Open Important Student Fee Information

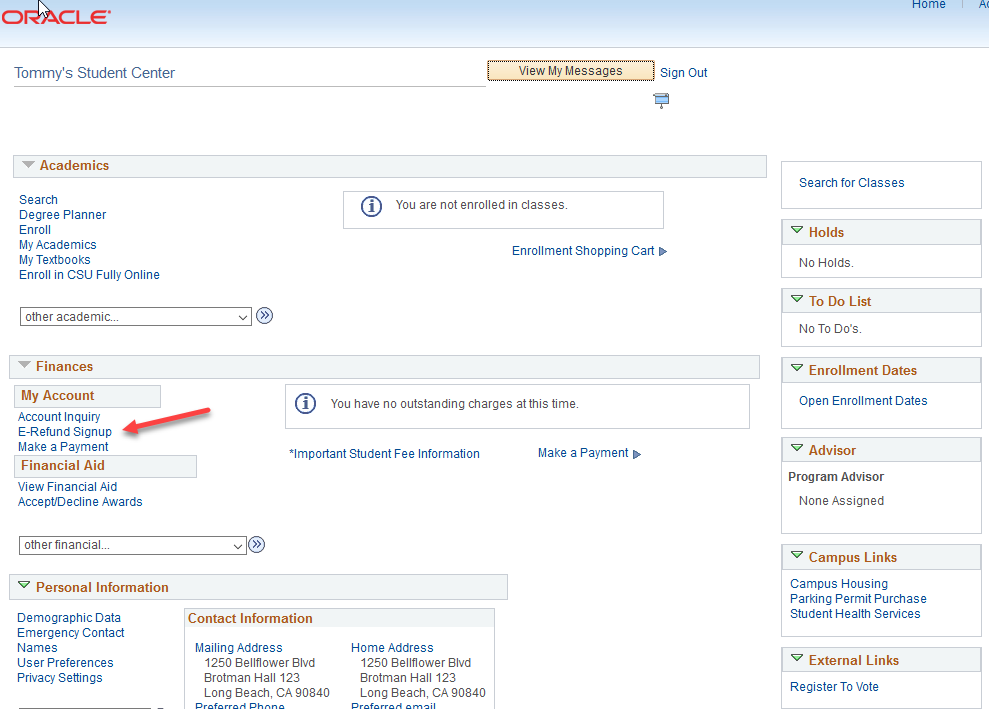(384, 454)
